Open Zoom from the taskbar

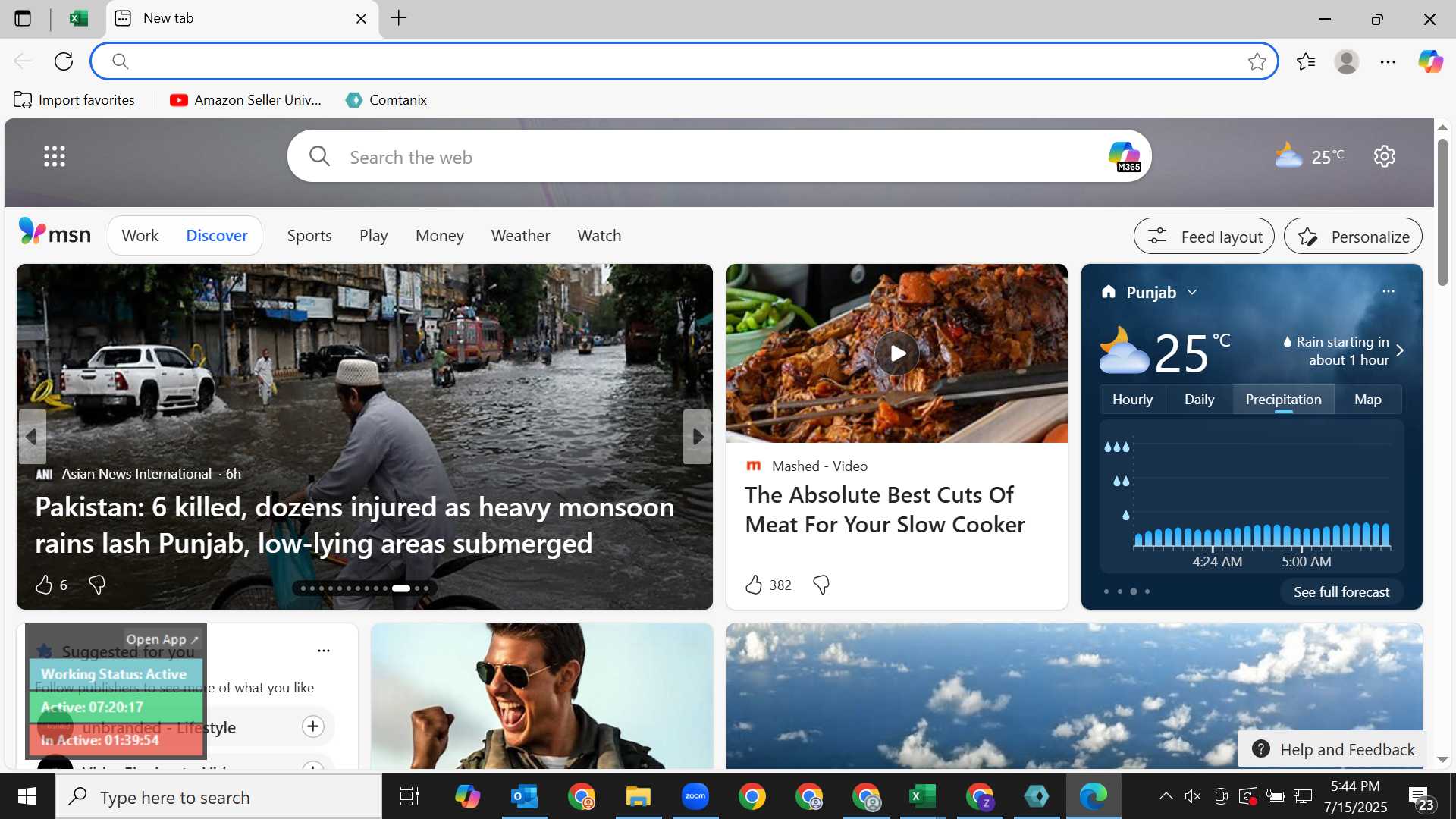coord(695,796)
